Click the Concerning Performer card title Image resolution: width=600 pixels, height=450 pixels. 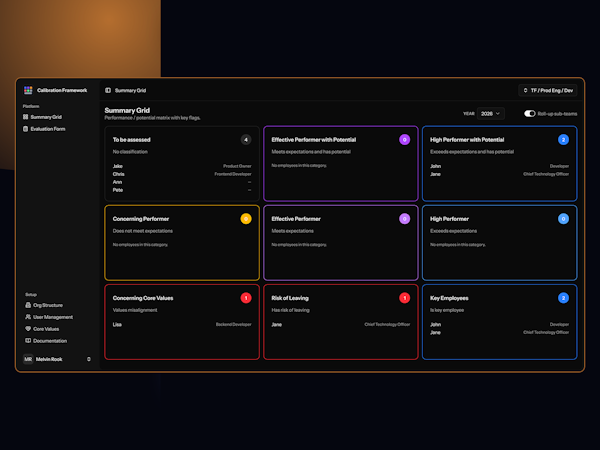click(141, 219)
